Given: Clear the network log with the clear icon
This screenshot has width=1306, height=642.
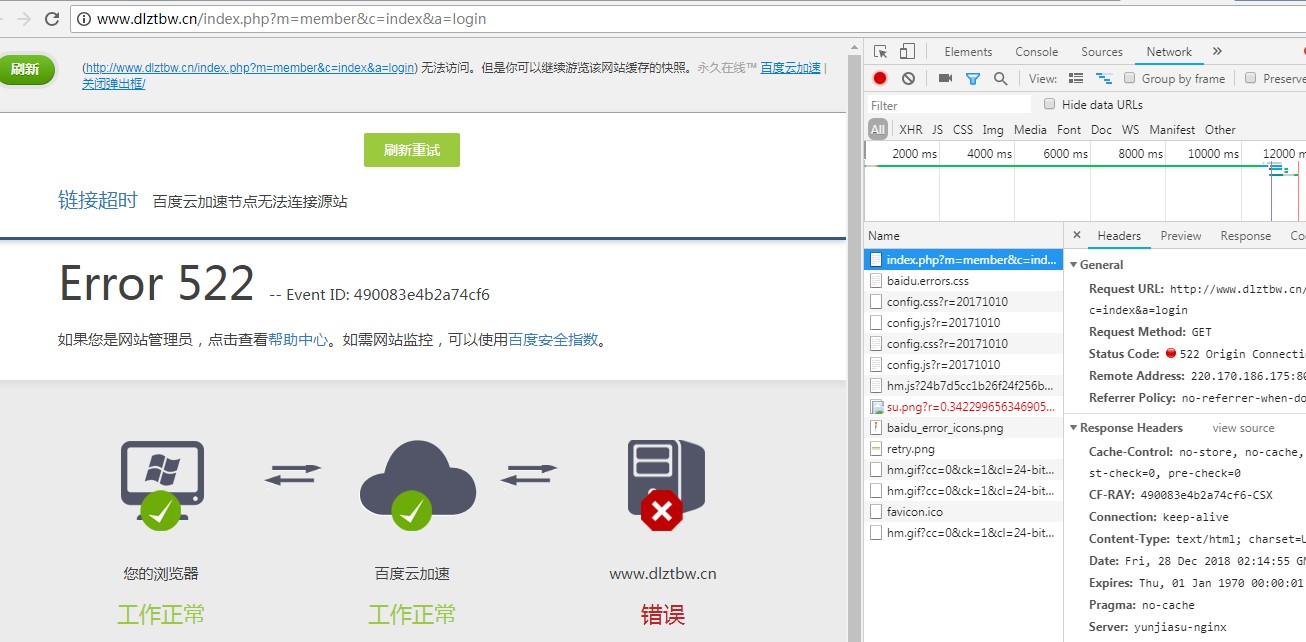Looking at the screenshot, I should coord(908,78).
